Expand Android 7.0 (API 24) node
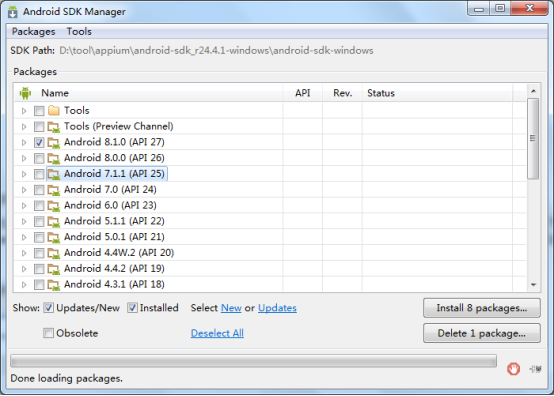The width and height of the screenshot is (554, 396). coord(24,190)
